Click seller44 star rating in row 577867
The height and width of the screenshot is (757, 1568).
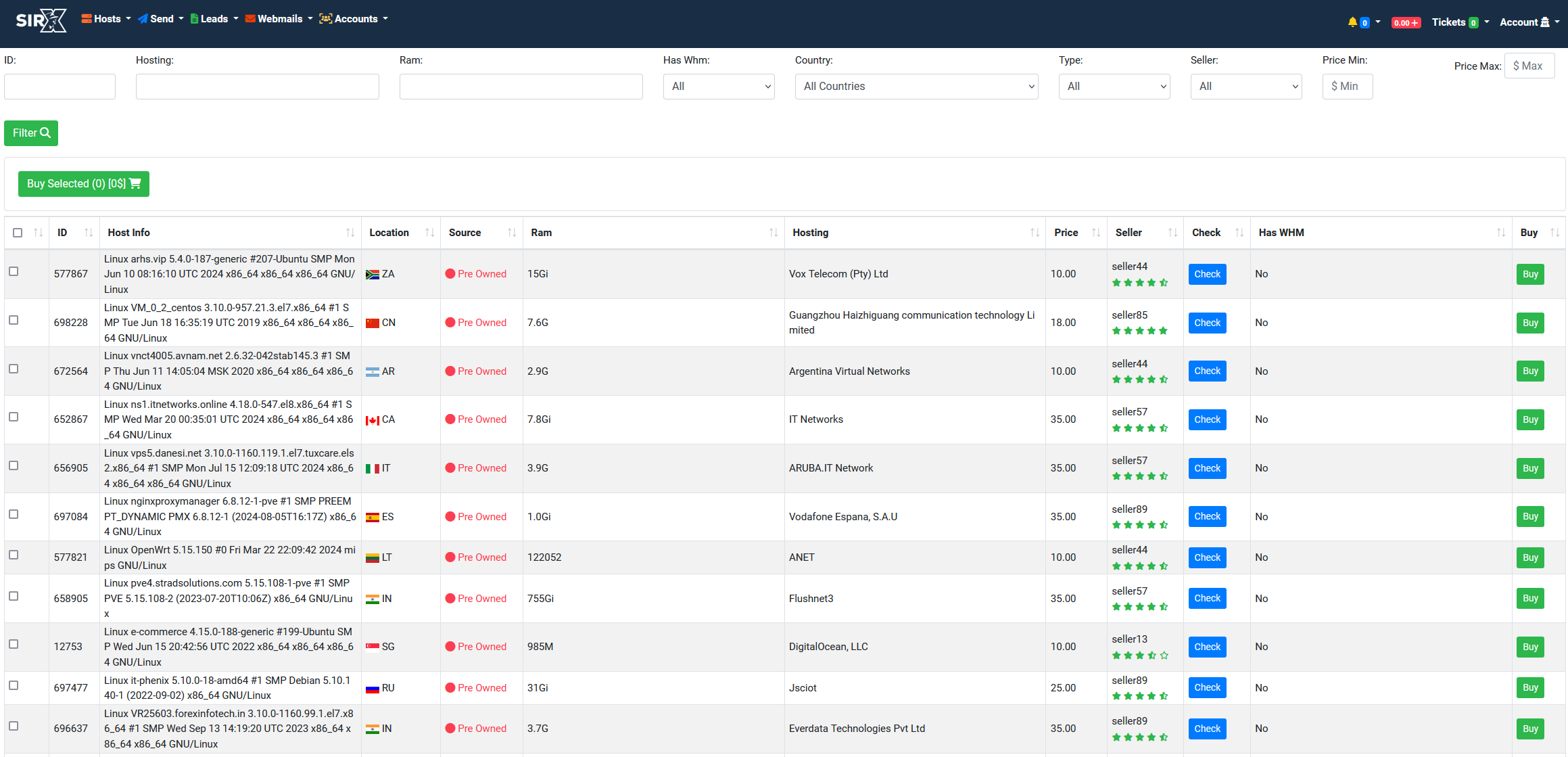point(1140,283)
